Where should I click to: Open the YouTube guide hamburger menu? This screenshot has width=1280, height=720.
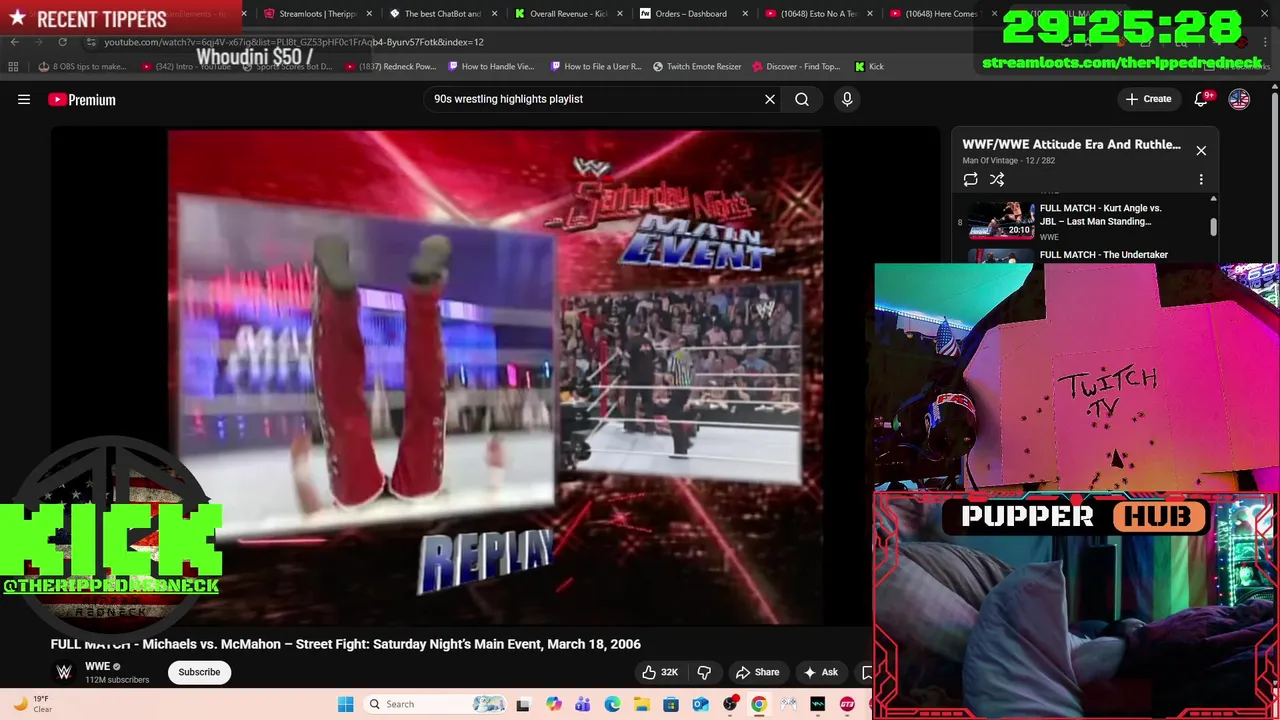click(24, 99)
